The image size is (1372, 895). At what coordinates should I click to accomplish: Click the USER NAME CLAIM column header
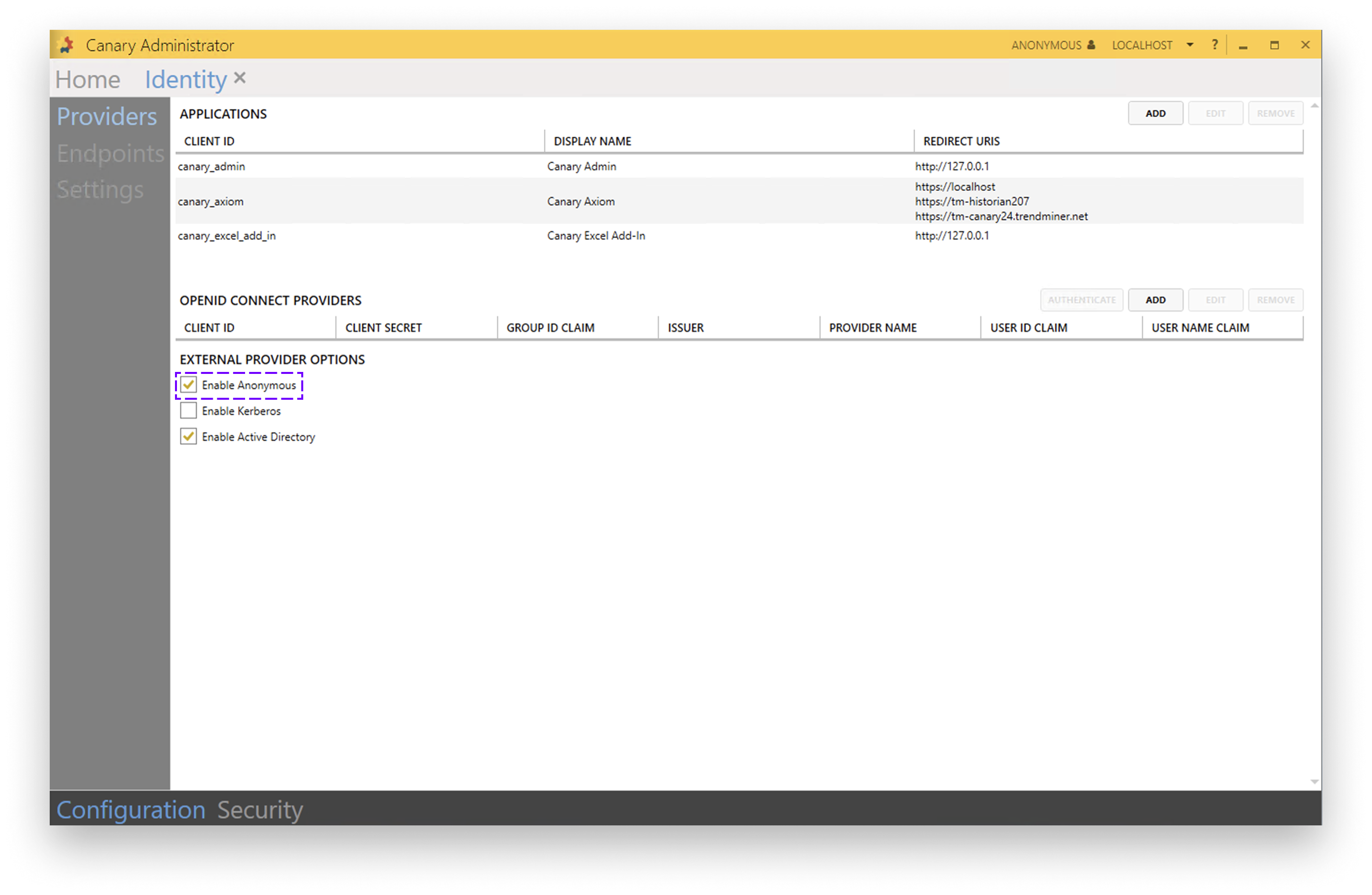[1222, 328]
